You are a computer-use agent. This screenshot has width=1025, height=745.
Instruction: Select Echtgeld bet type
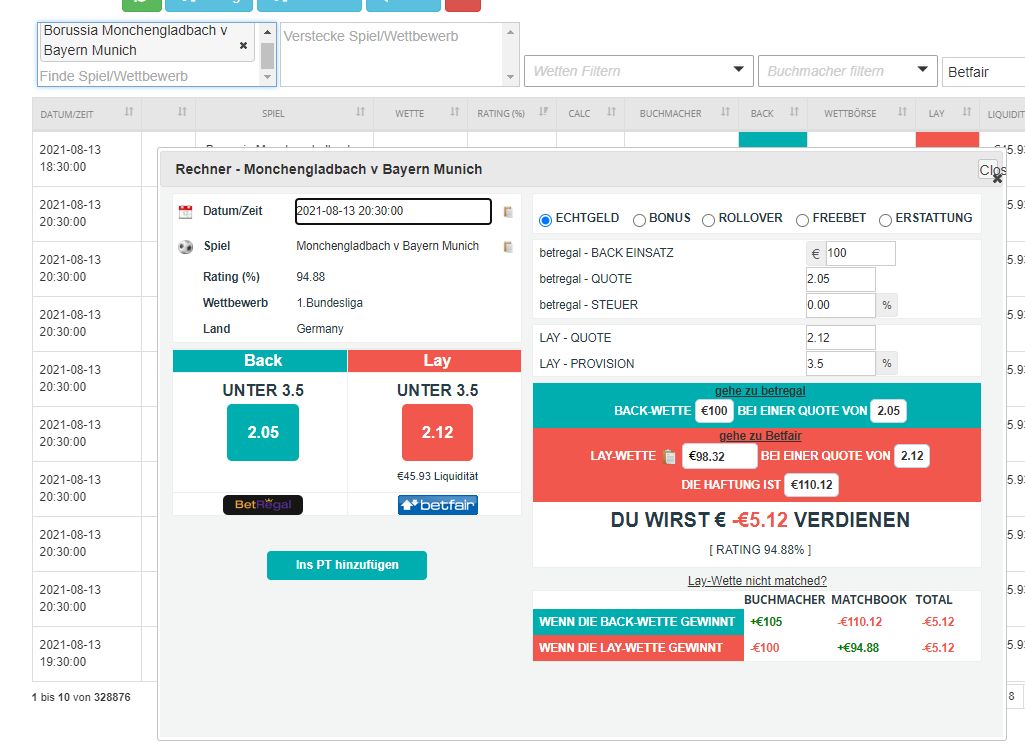pyautogui.click(x=545, y=220)
